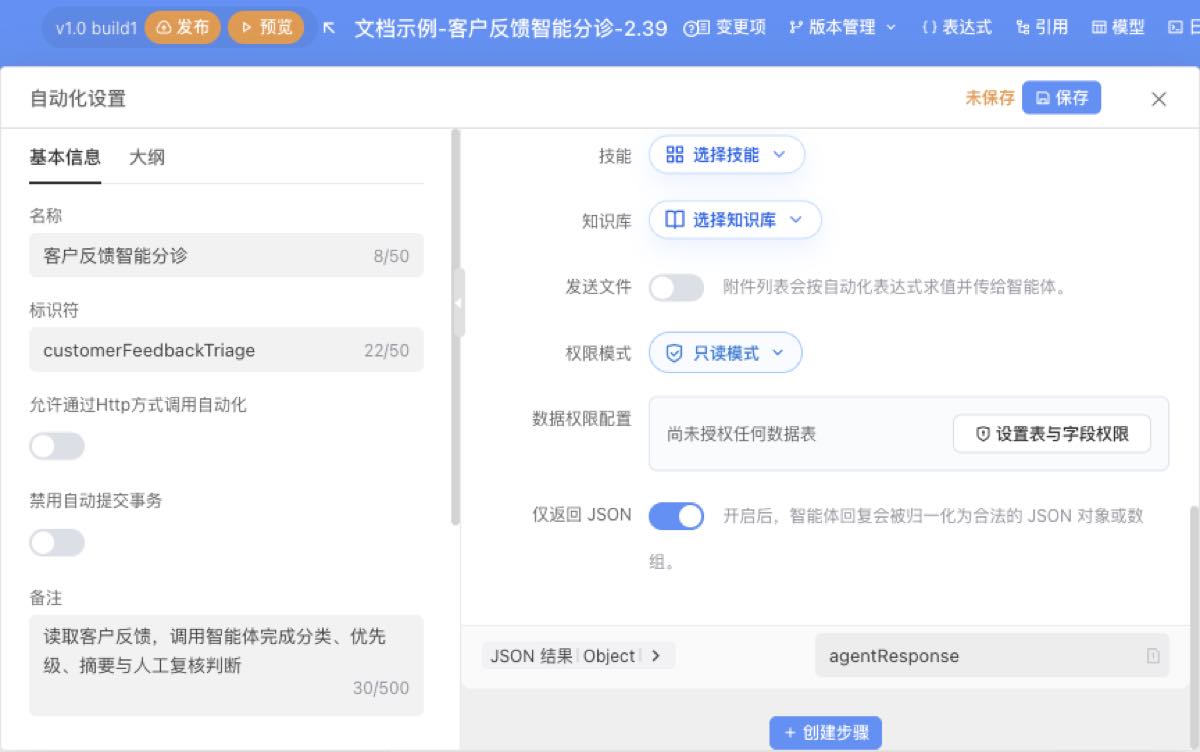
Task: Switch to the 大纲 tab
Action: pyautogui.click(x=147, y=157)
